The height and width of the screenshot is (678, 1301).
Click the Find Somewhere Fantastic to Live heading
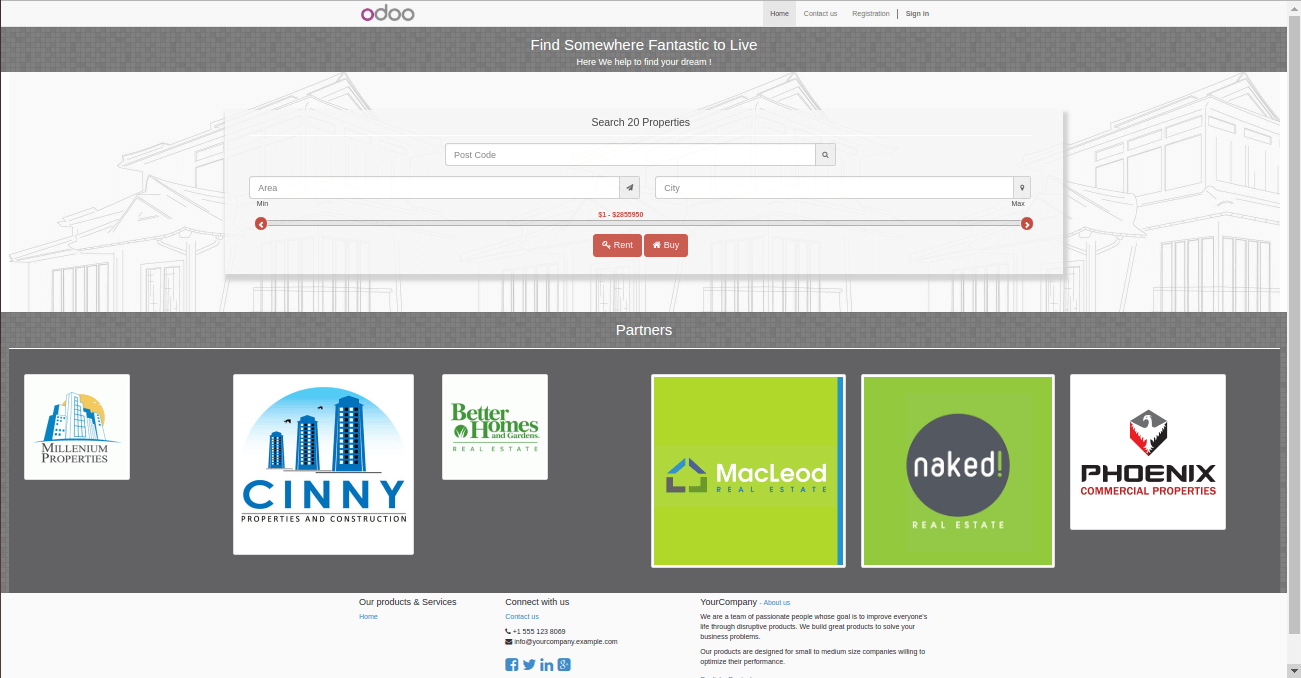[x=644, y=45]
